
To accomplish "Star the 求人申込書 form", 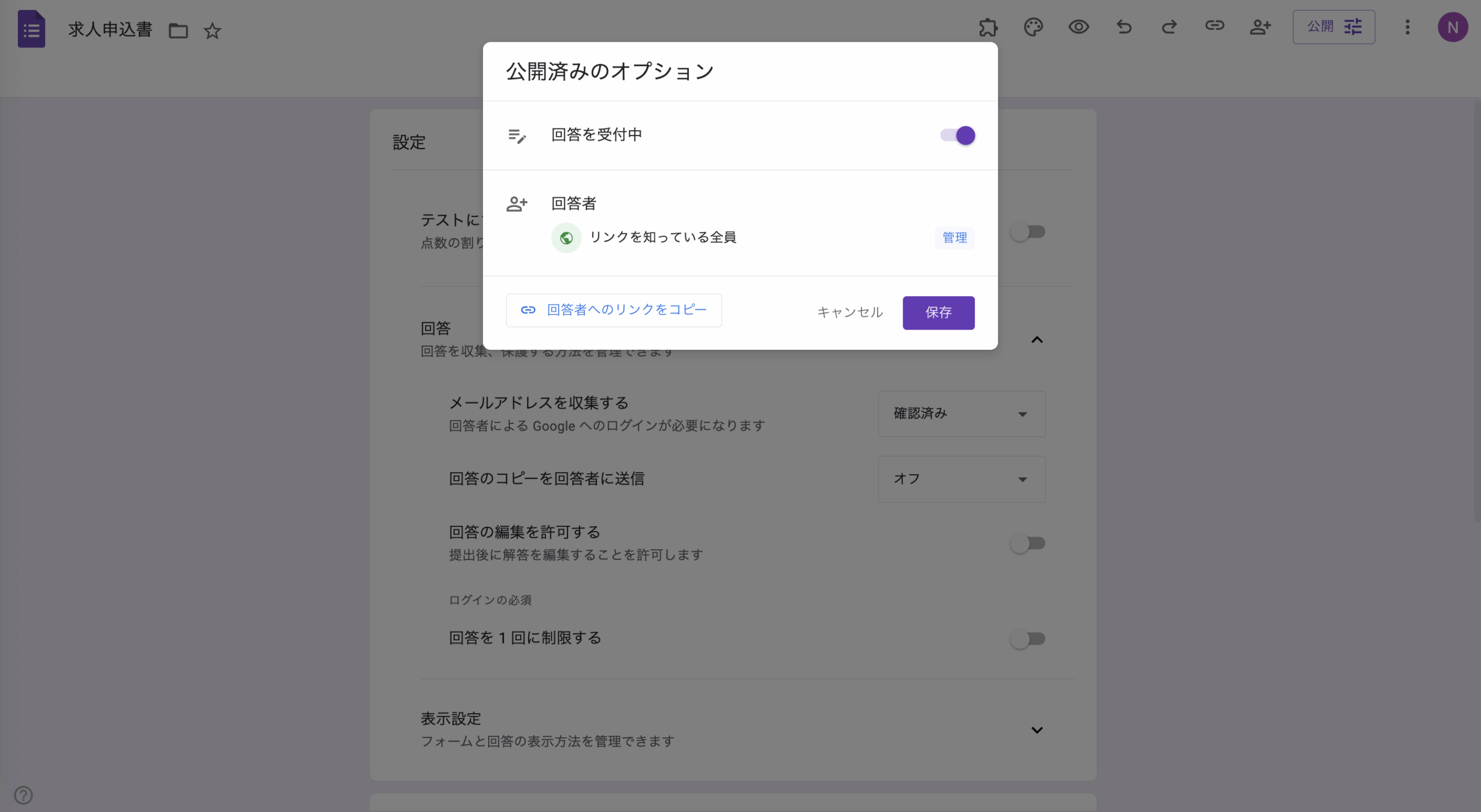I will point(212,31).
